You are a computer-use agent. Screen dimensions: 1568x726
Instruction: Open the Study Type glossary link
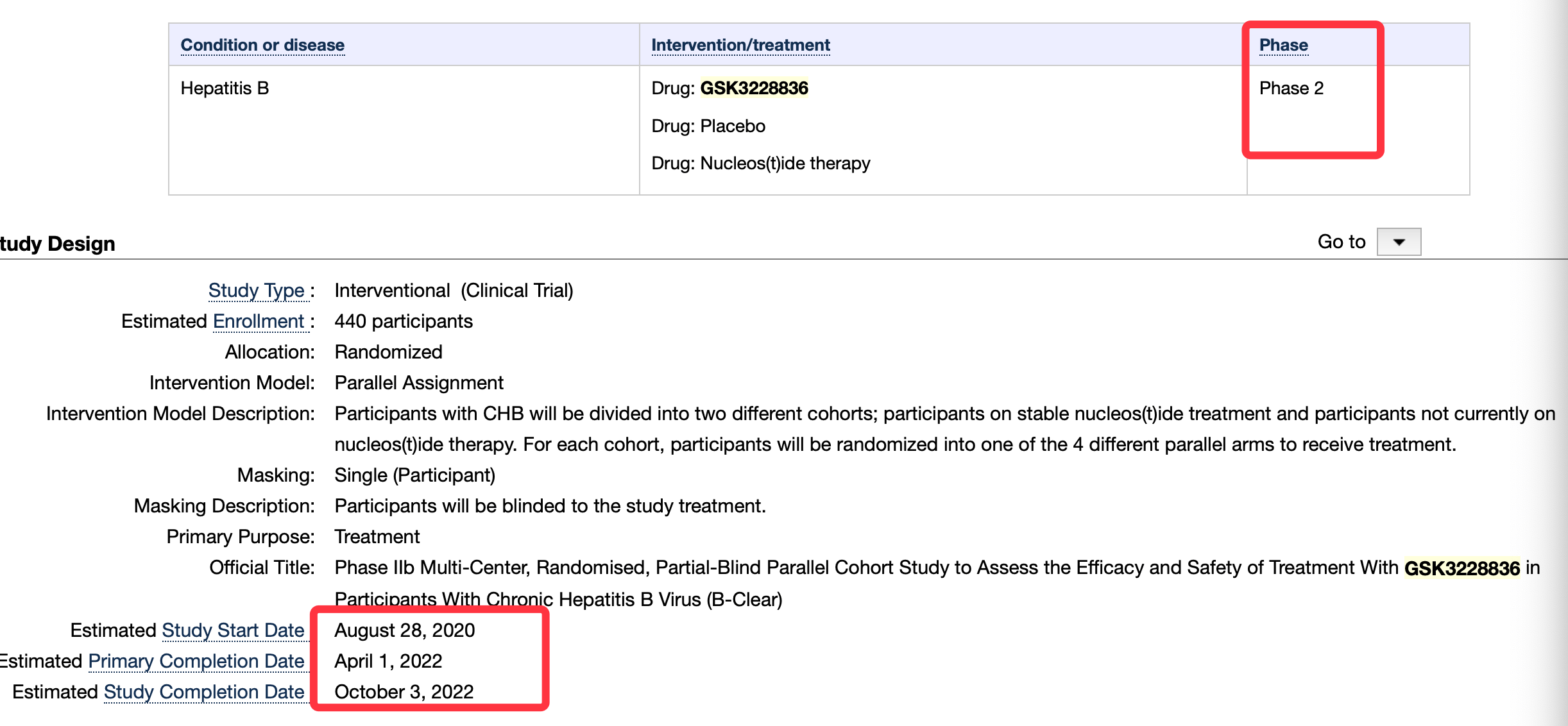coord(256,291)
